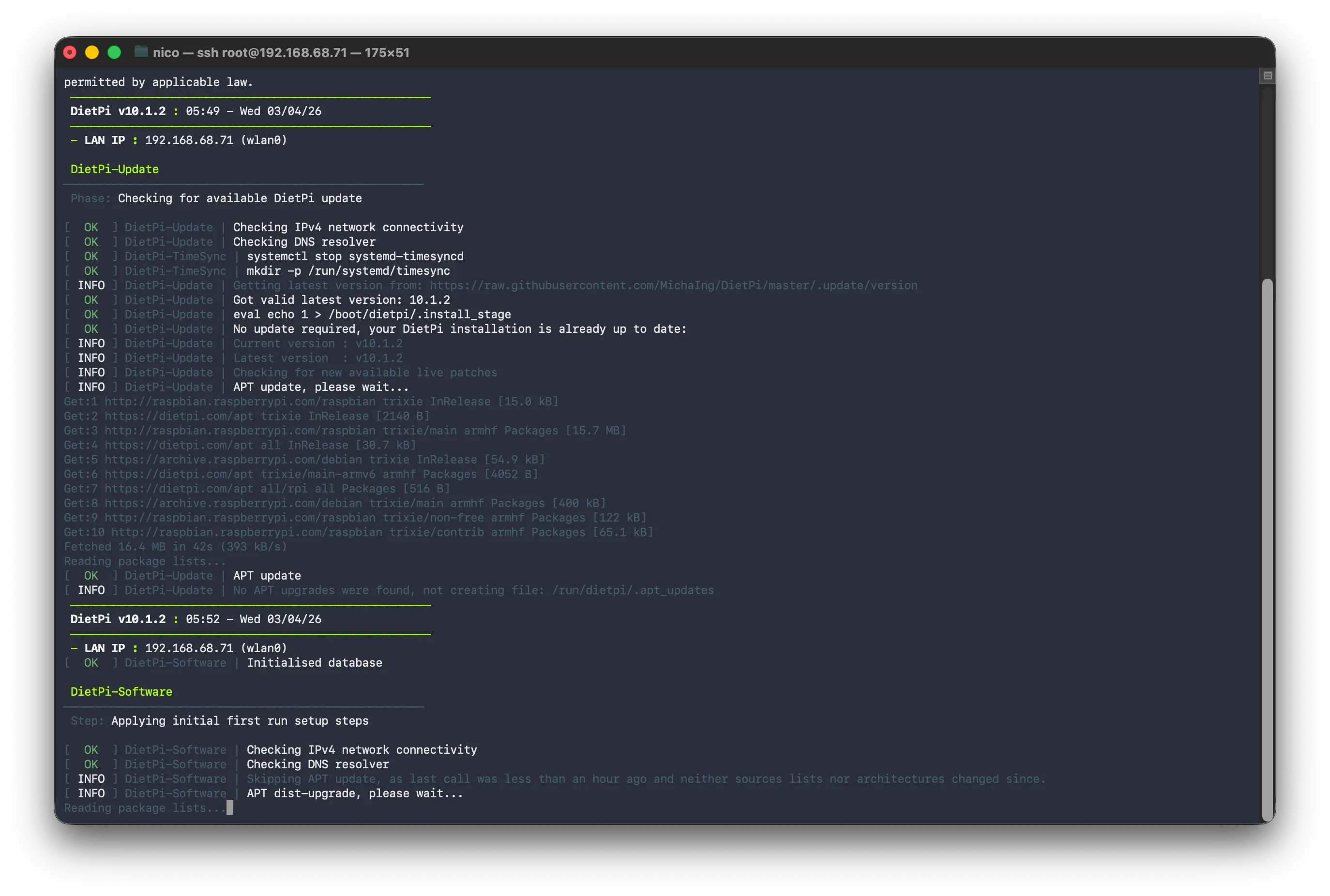This screenshot has width=1330, height=896.
Task: Click the red close window button
Action: click(x=70, y=53)
